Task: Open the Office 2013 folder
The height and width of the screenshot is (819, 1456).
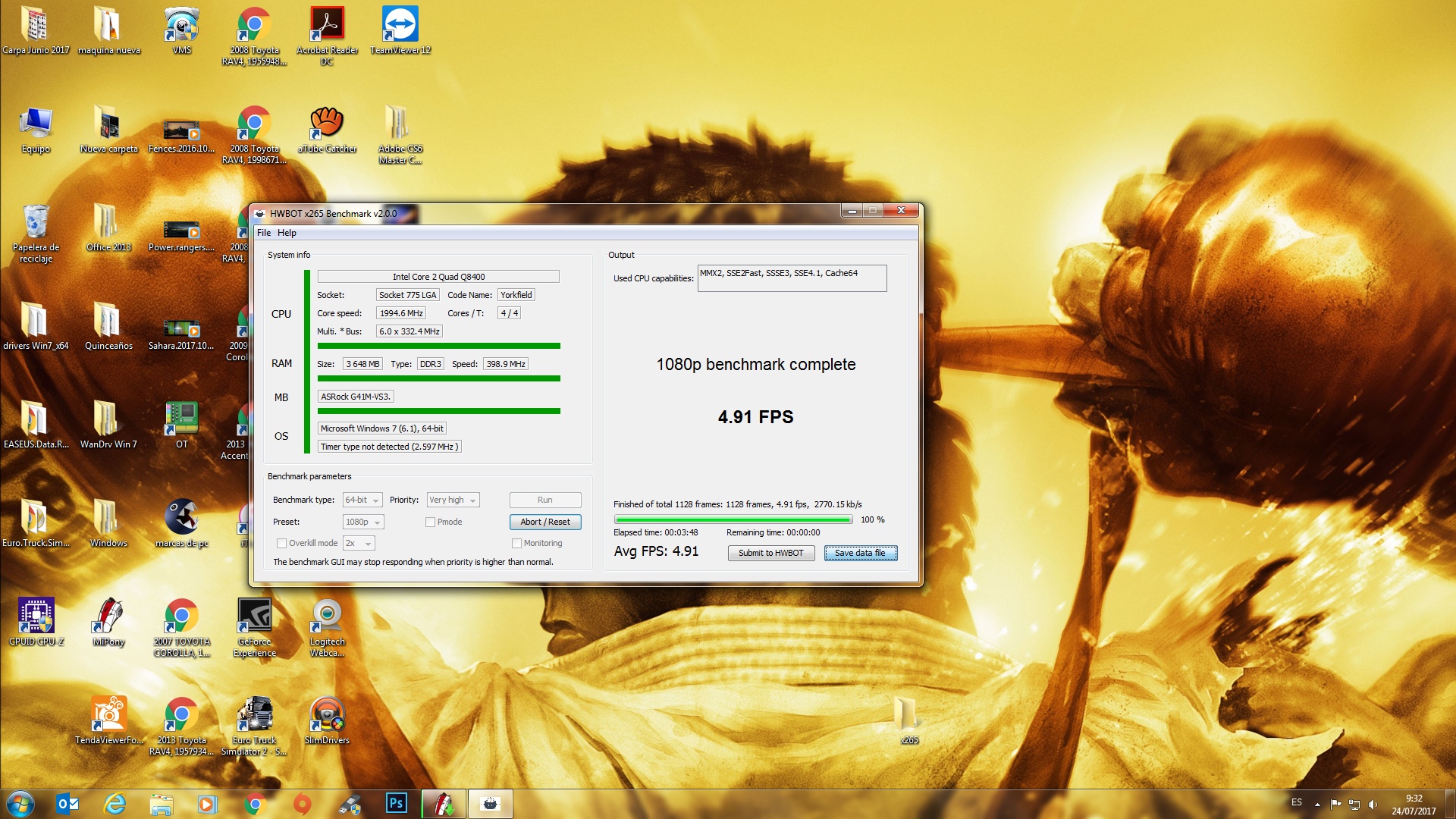Action: [x=108, y=228]
